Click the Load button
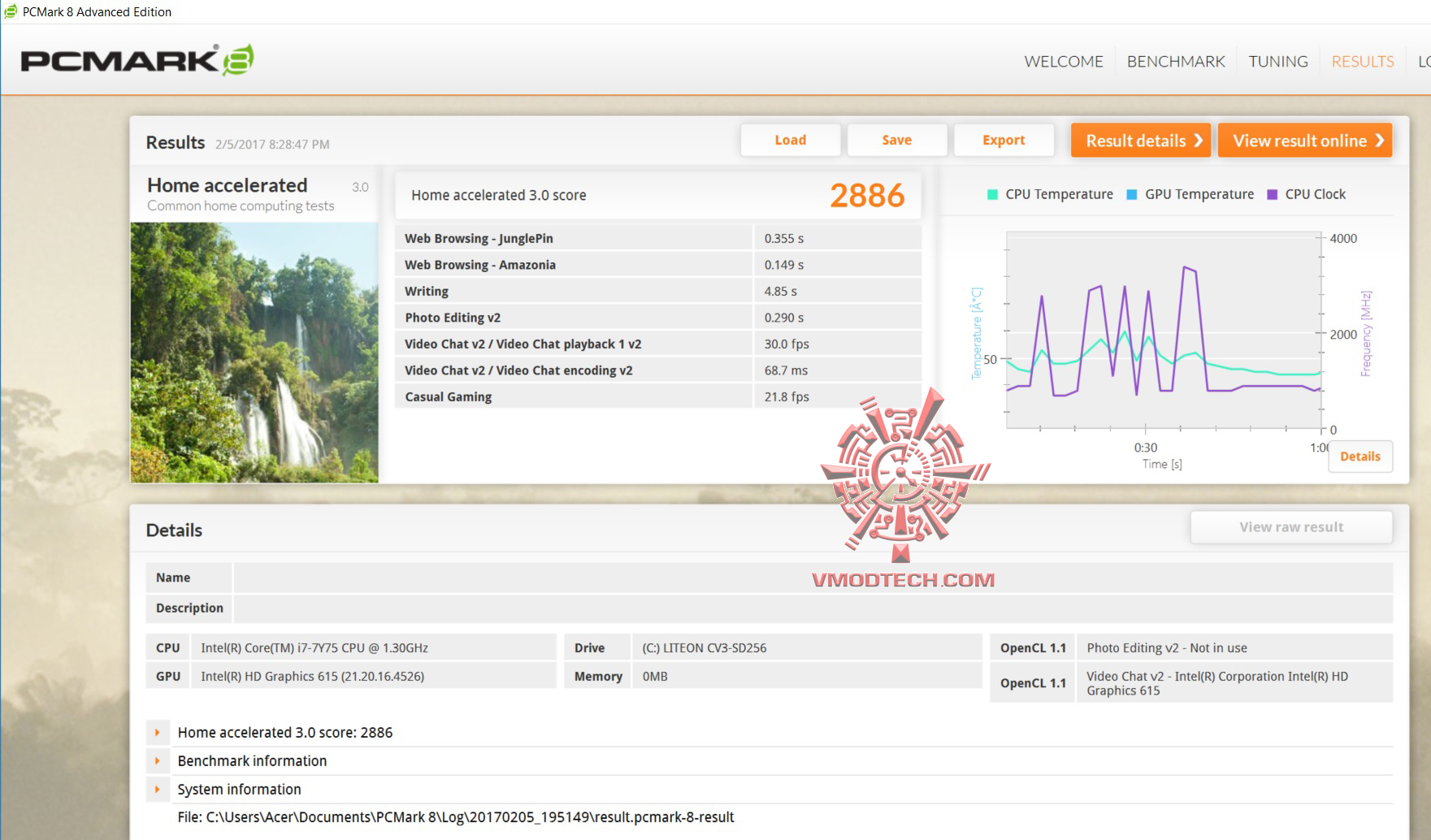1431x840 pixels. pos(791,140)
